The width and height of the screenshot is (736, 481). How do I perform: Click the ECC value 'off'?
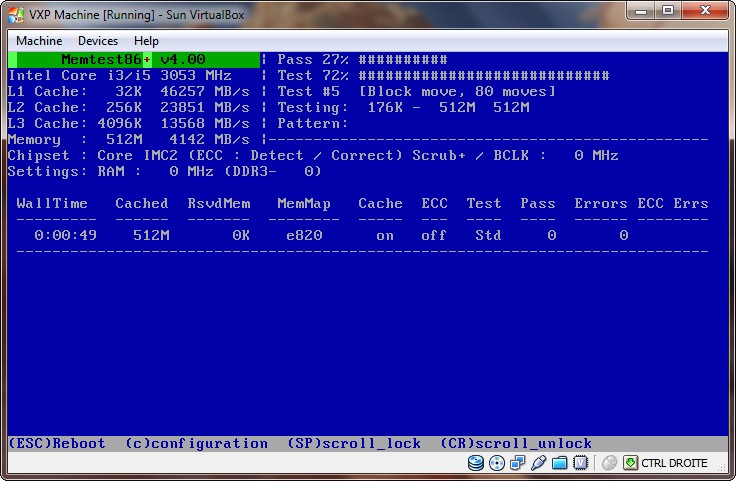pos(433,235)
